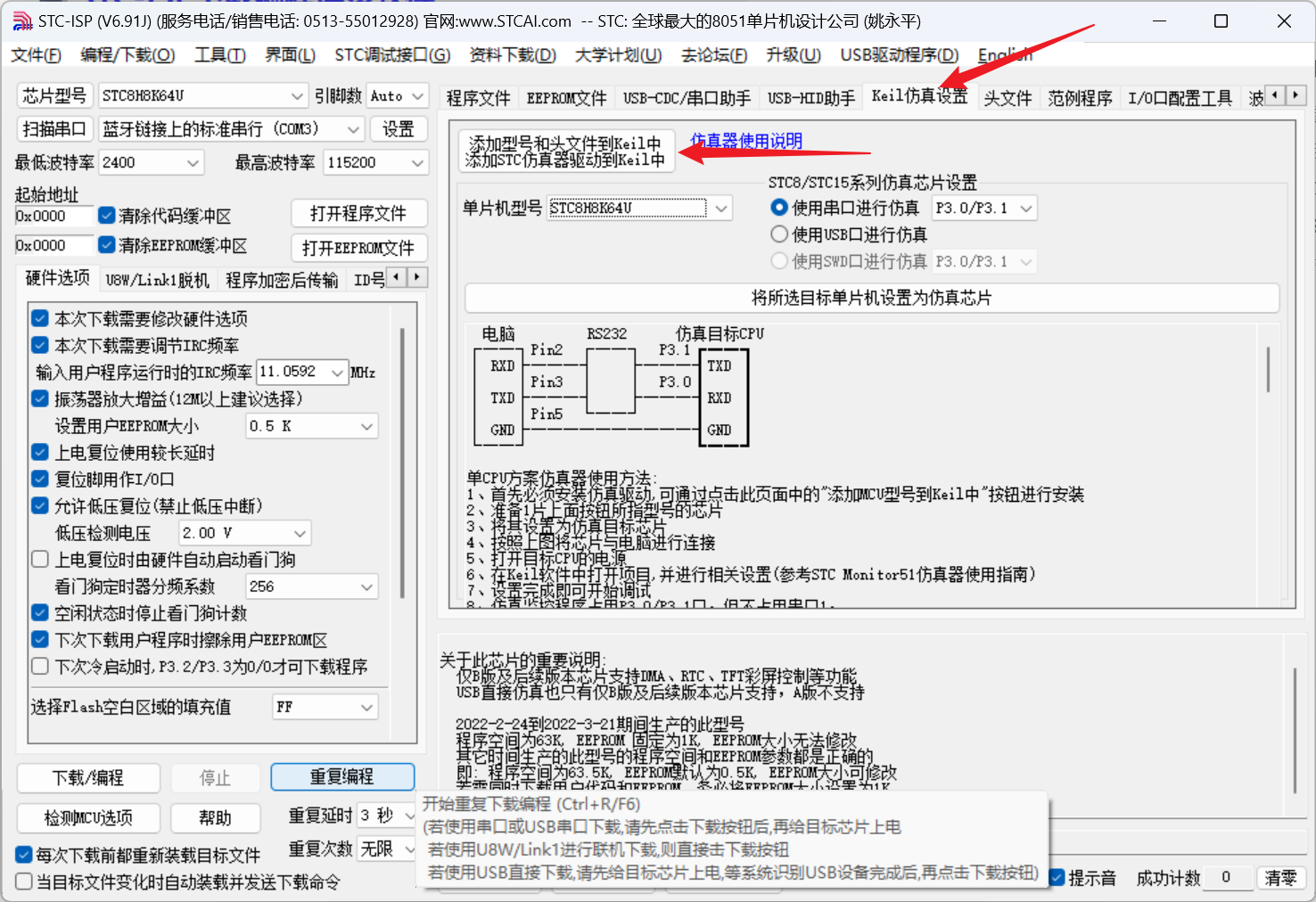The height and width of the screenshot is (902, 1316).
Task: Toggle 下次下载用户程序时擦除用户EEPROM区
Action: pyautogui.click(x=40, y=639)
